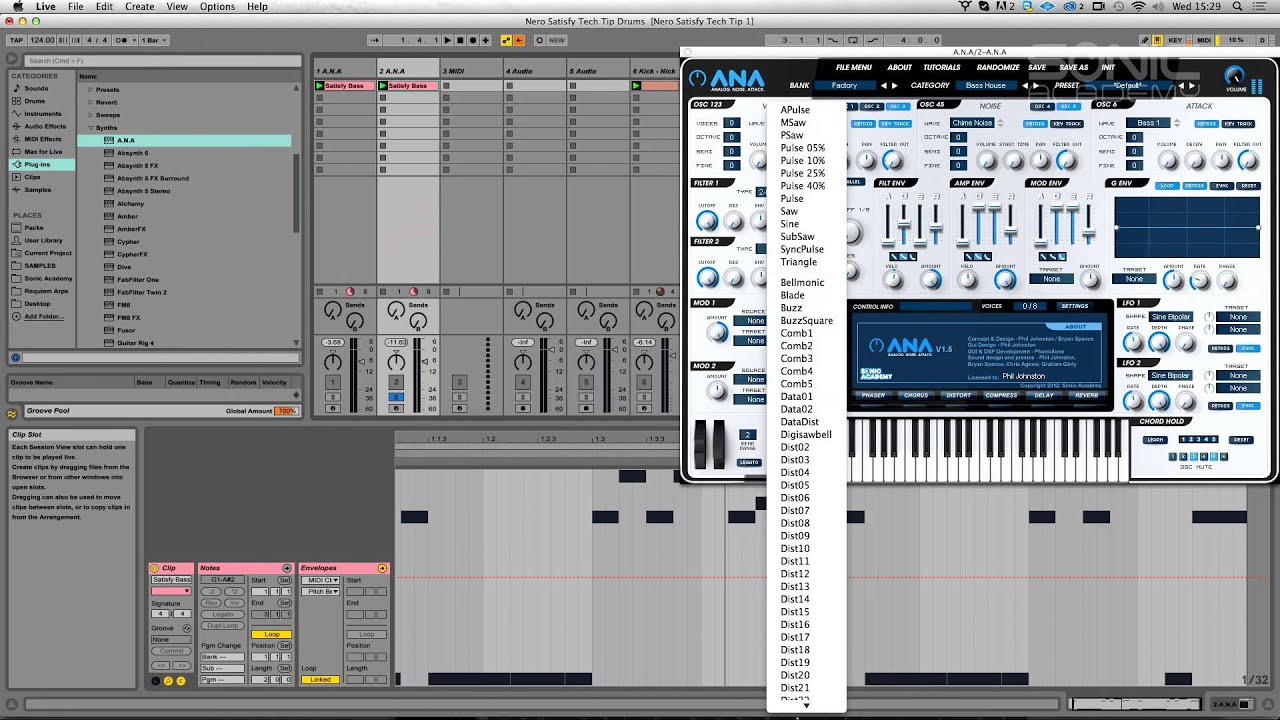Open the Audio Effects category

[45, 126]
